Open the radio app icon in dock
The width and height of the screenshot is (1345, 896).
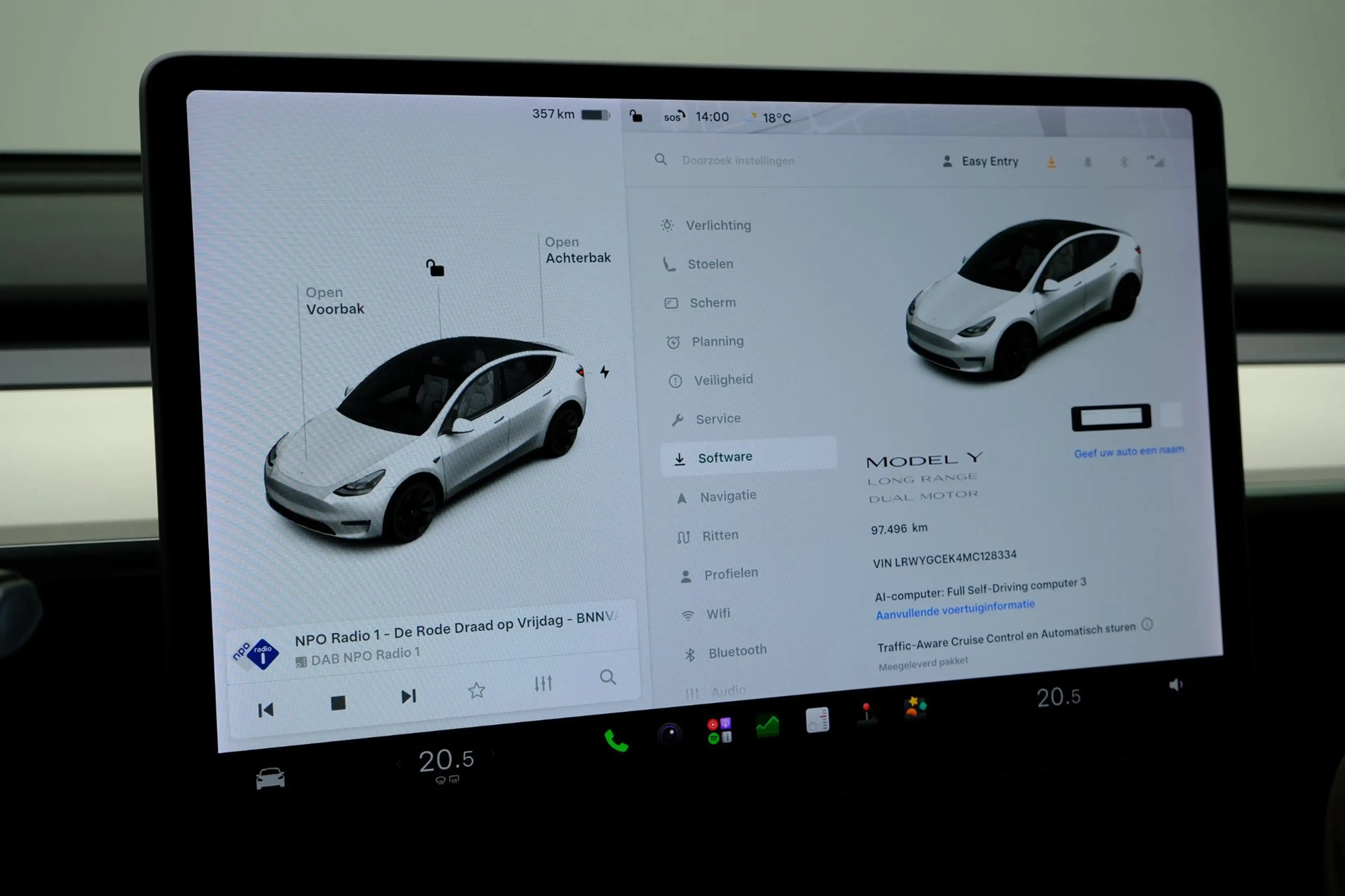click(x=817, y=720)
